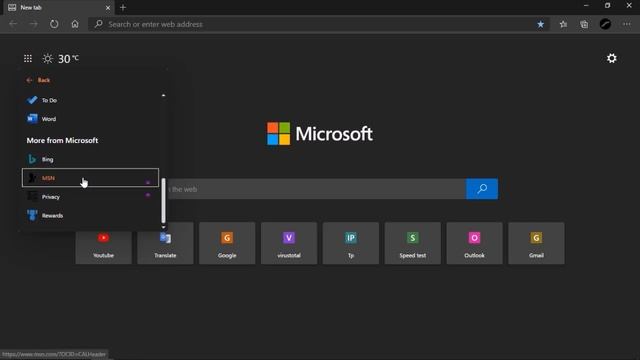Image resolution: width=640 pixels, height=360 pixels.
Task: Open Privacy from the menu
Action: [x=90, y=197]
